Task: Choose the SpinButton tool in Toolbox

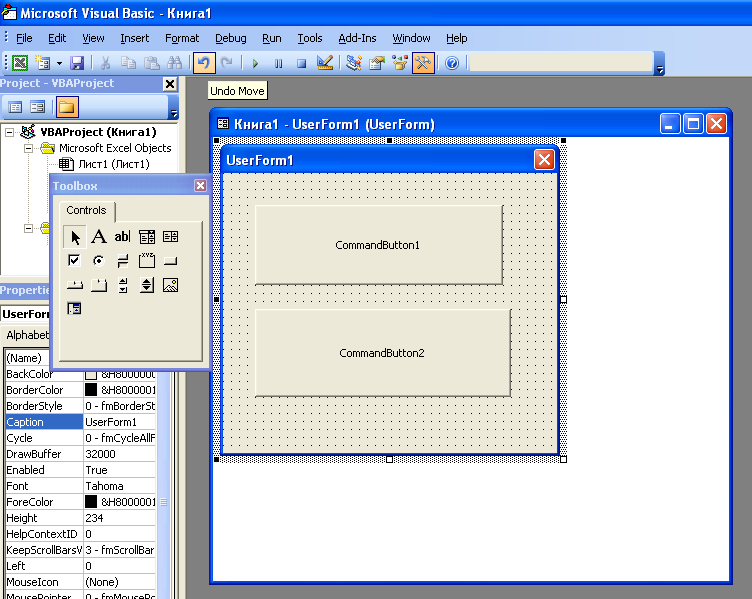Action: click(147, 285)
